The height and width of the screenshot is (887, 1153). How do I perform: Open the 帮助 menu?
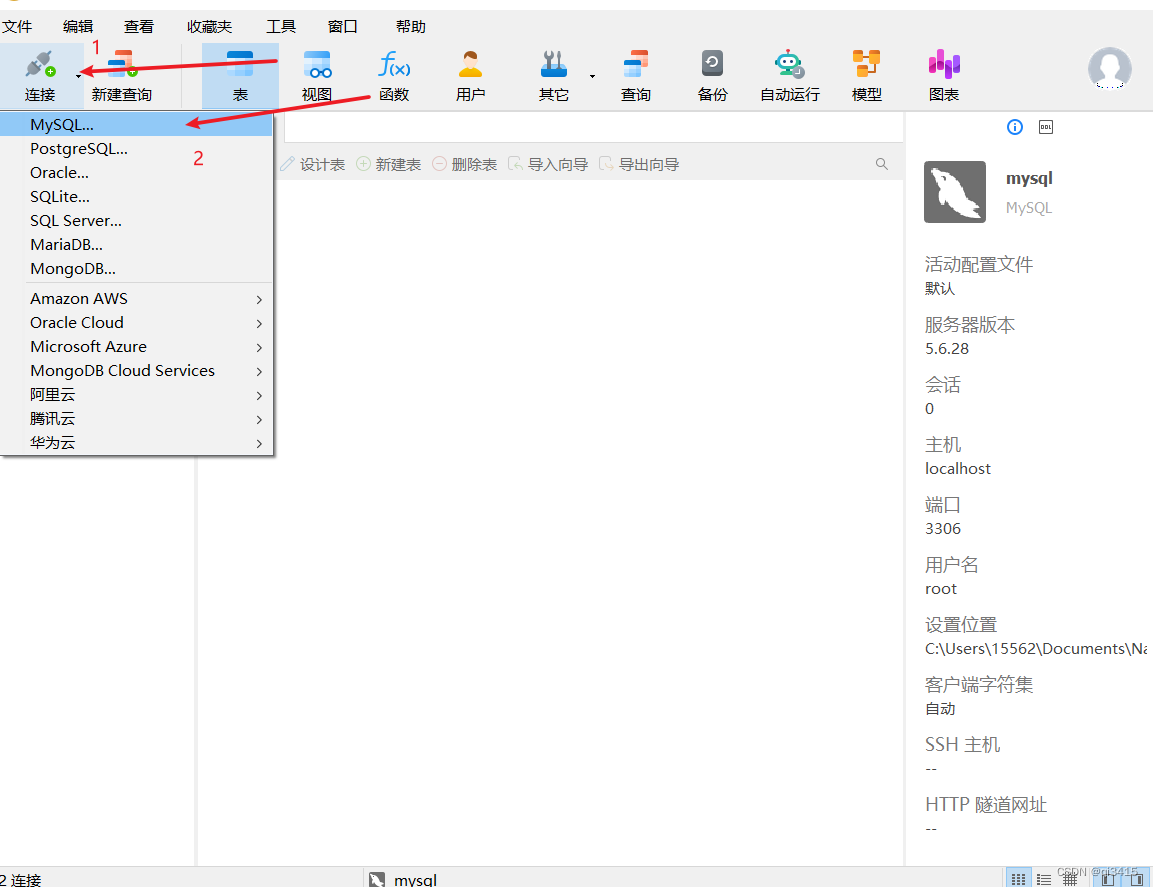pyautogui.click(x=411, y=27)
